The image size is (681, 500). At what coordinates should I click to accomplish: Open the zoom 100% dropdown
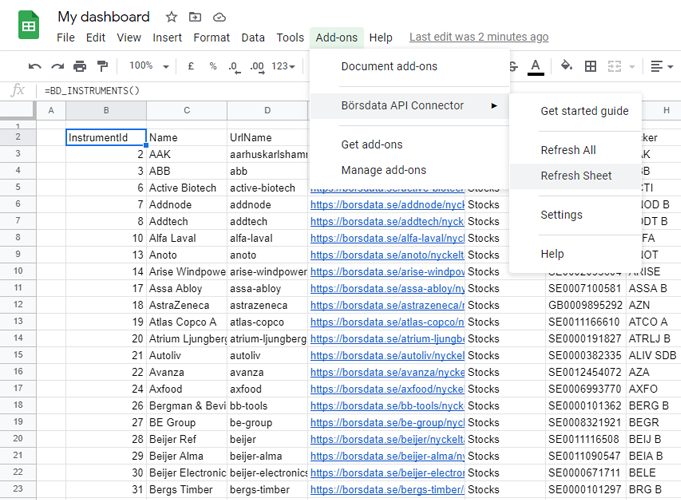pyautogui.click(x=149, y=66)
